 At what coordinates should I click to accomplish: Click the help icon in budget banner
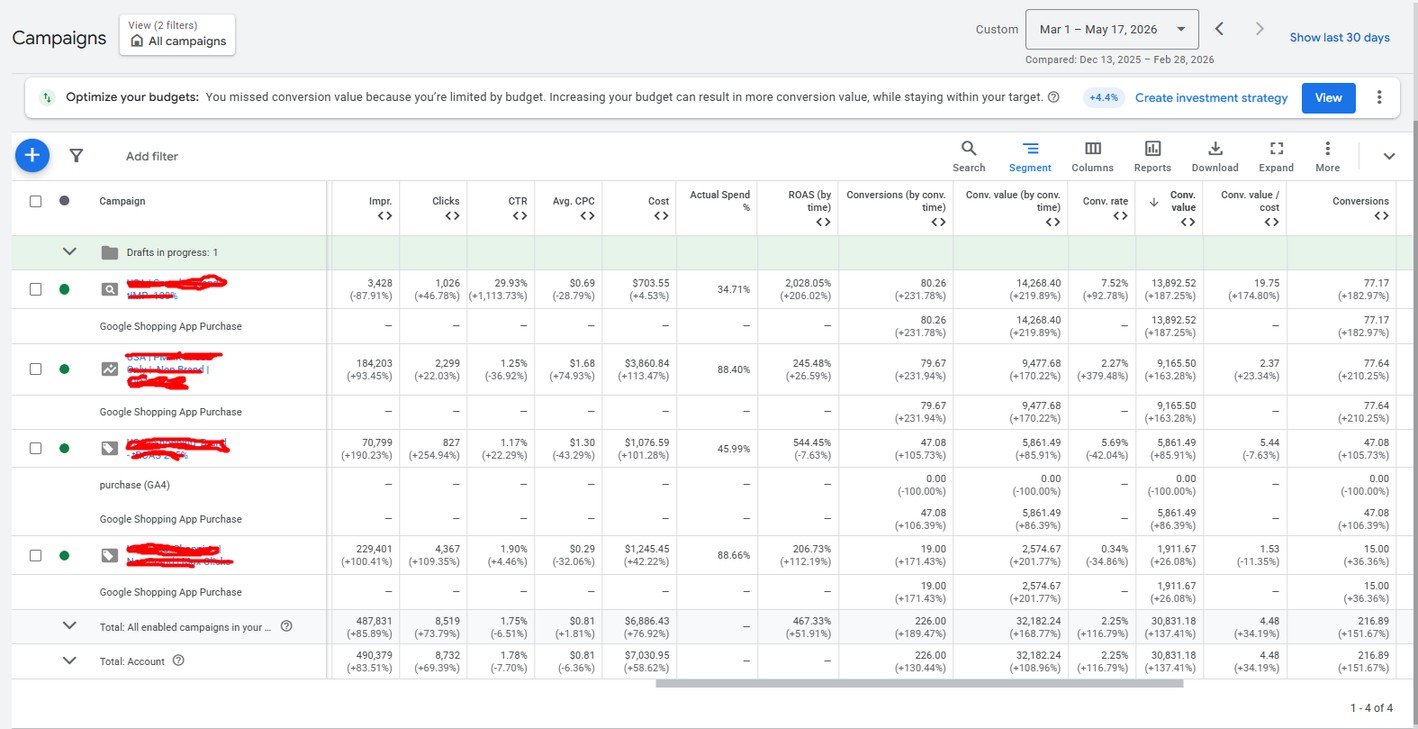pos(1053,97)
